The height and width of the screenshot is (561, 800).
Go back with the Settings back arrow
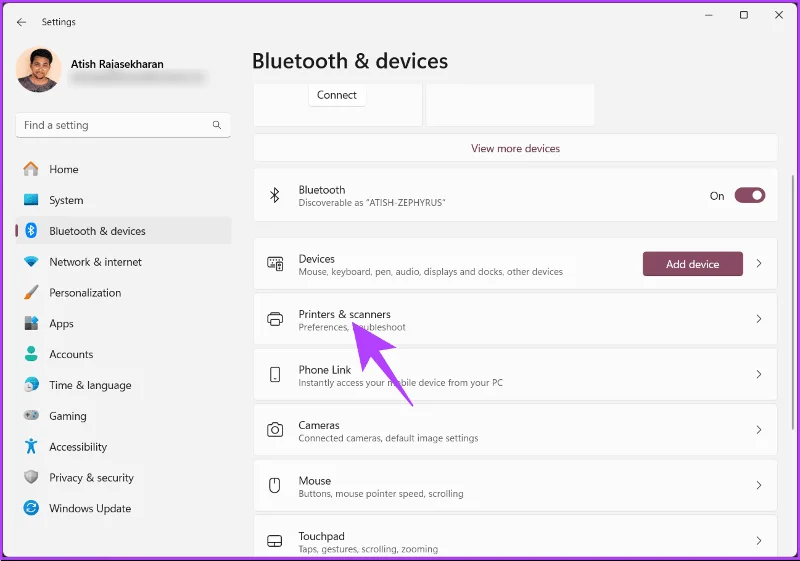21,22
